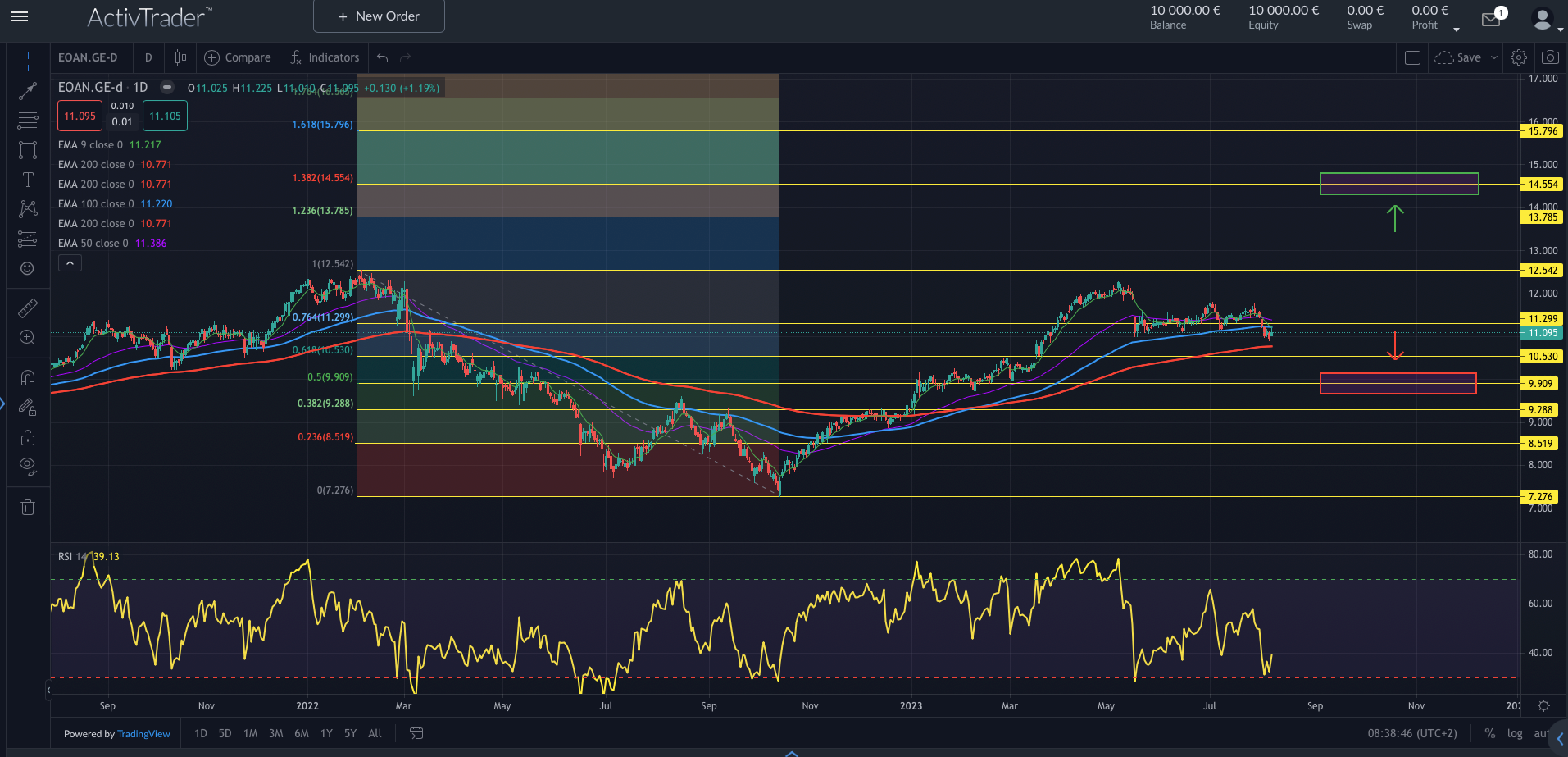Change the candlestick chart style
1568x757 pixels.
[180, 57]
